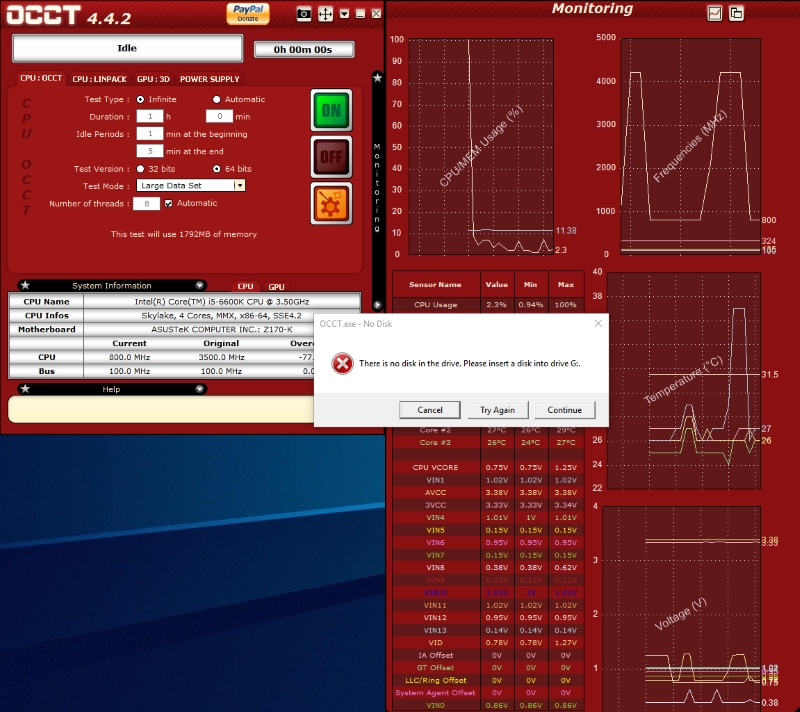This screenshot has height=712, width=800.
Task: Click the CPU Name value cell
Action: [x=222, y=301]
